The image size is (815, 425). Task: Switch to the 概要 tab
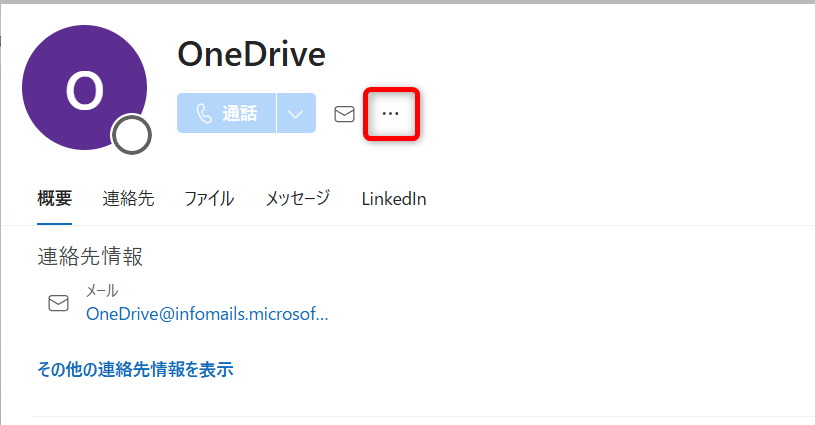pyautogui.click(x=54, y=199)
